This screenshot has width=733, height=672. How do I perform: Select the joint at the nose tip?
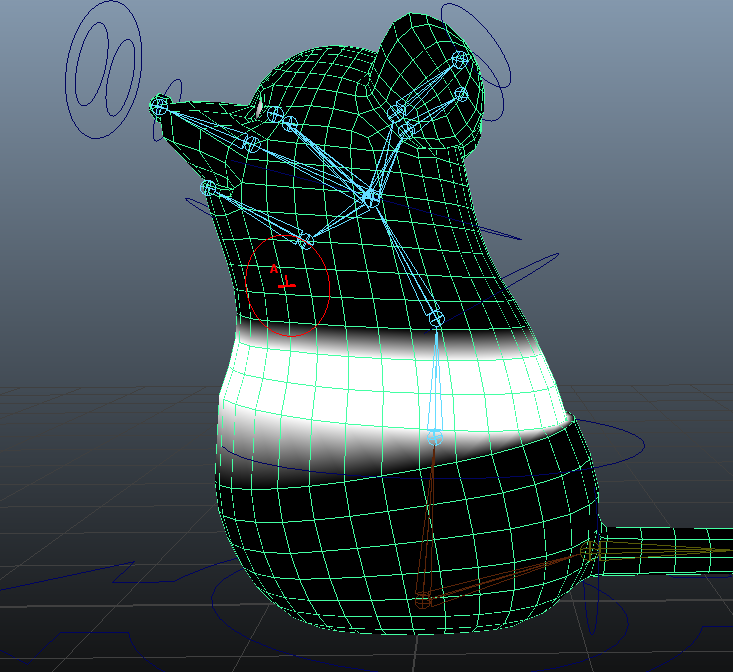click(x=160, y=102)
